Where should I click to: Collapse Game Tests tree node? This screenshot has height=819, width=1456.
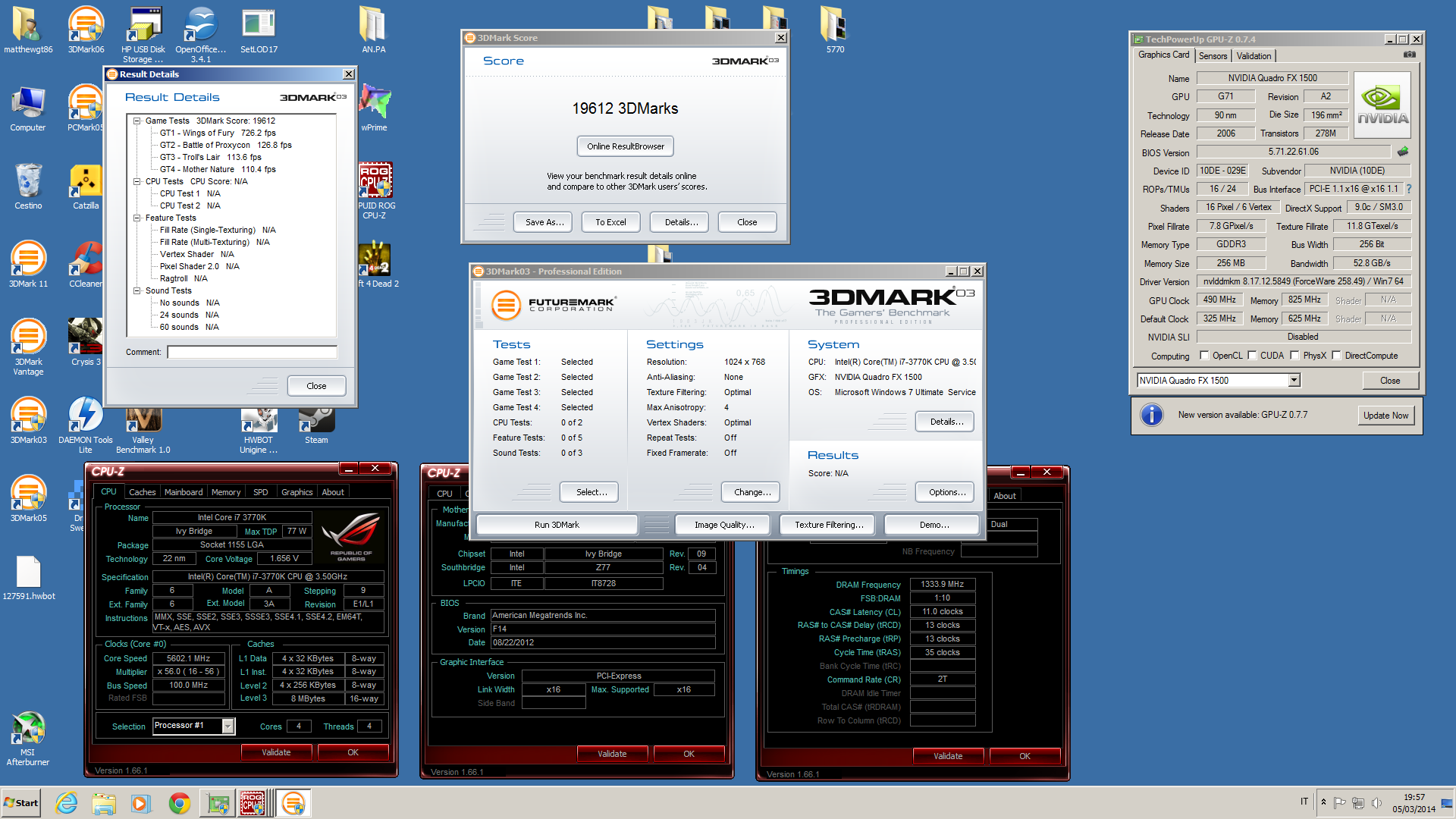click(x=137, y=121)
